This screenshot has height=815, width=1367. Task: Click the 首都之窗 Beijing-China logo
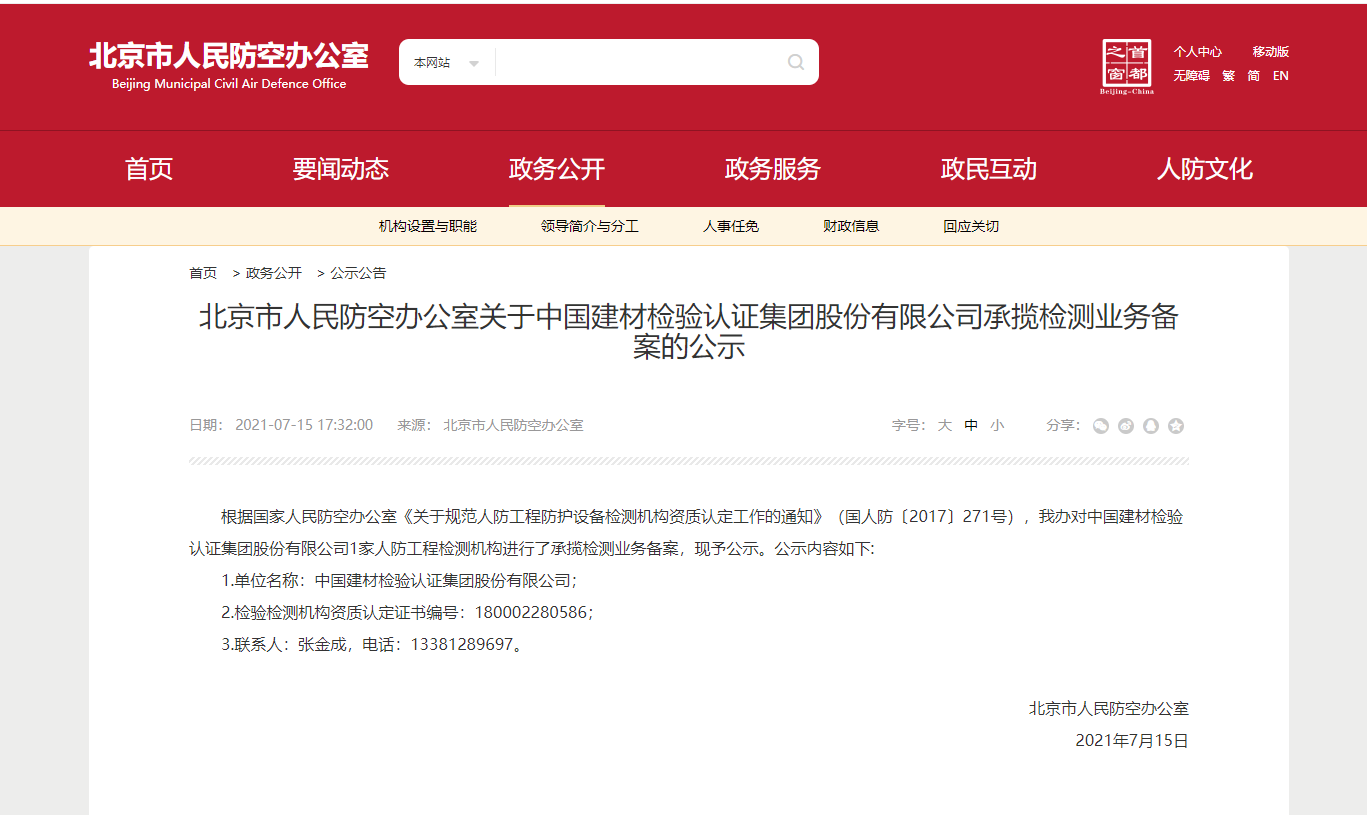[1127, 67]
